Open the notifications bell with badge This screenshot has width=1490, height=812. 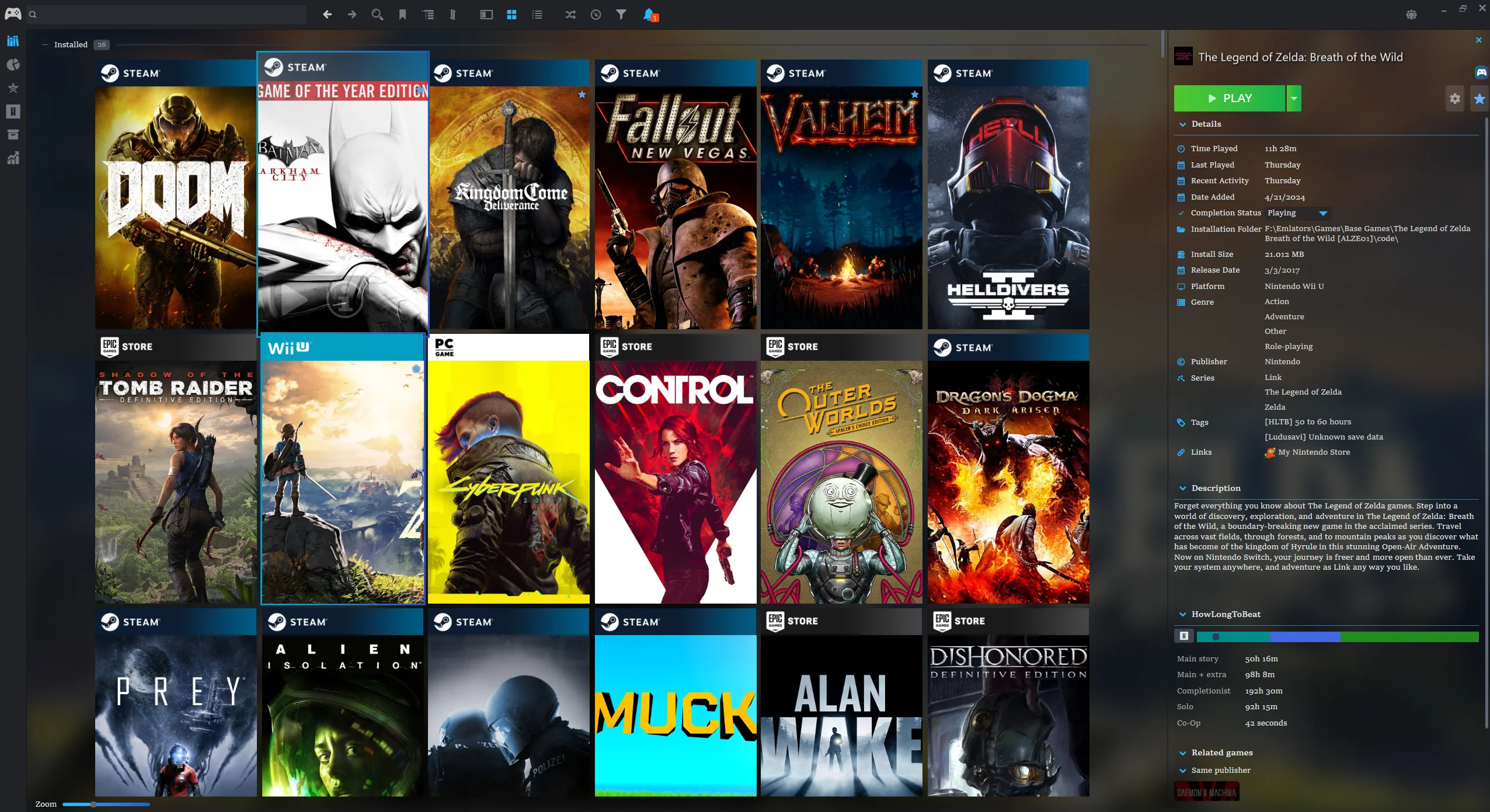pyautogui.click(x=649, y=15)
